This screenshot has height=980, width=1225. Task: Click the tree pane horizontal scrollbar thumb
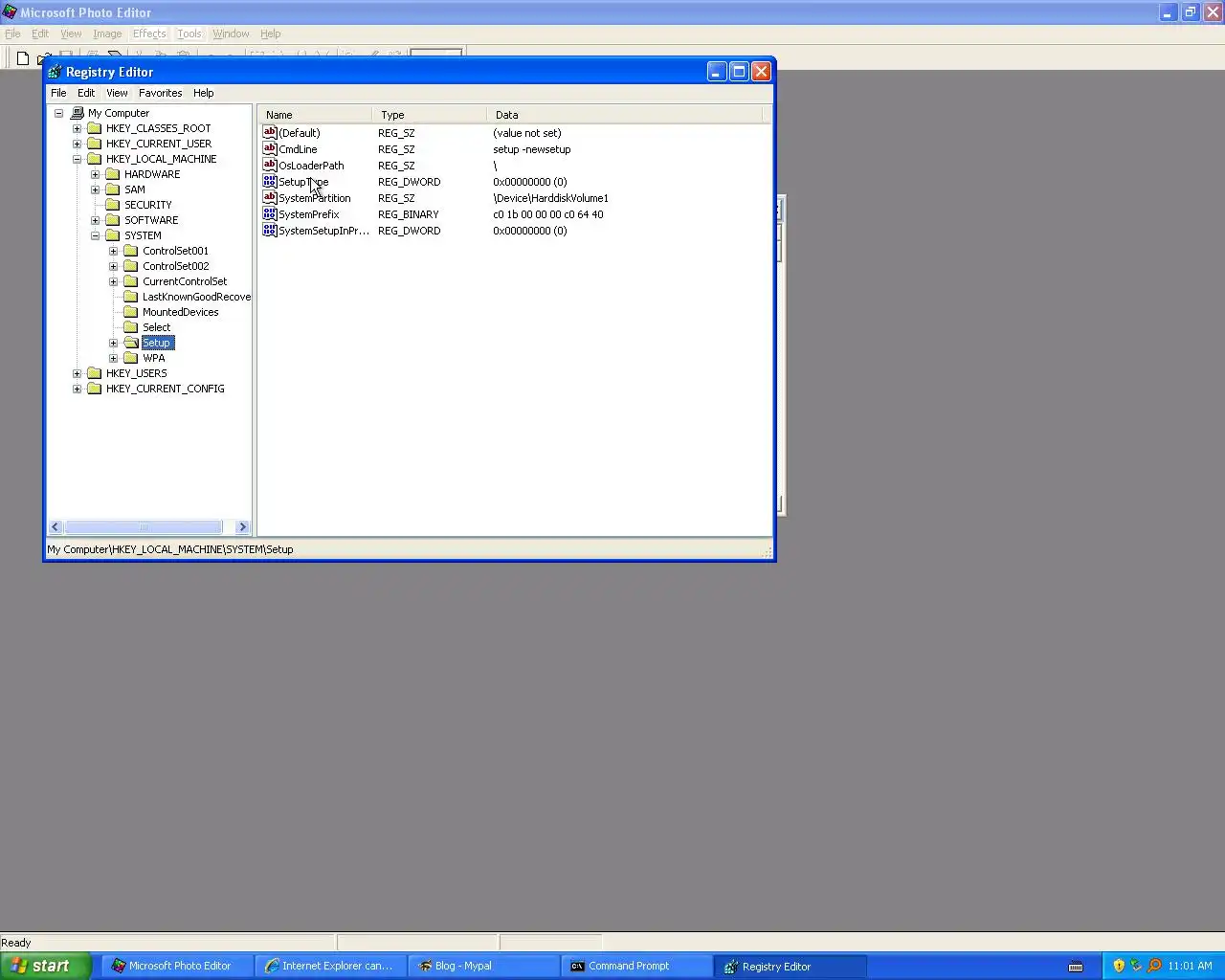click(x=144, y=527)
